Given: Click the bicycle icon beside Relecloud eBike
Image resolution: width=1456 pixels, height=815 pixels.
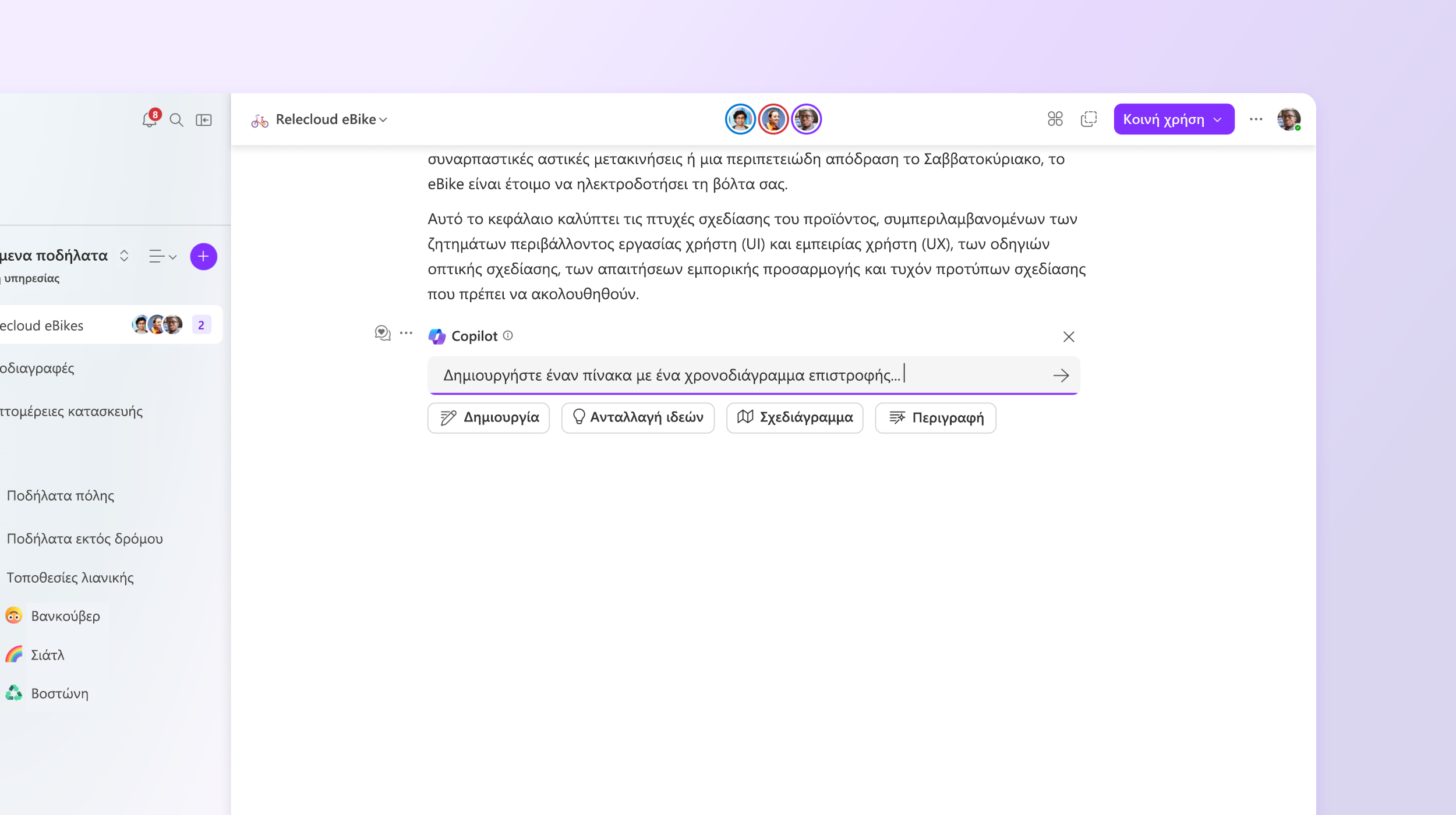Looking at the screenshot, I should tap(260, 120).
